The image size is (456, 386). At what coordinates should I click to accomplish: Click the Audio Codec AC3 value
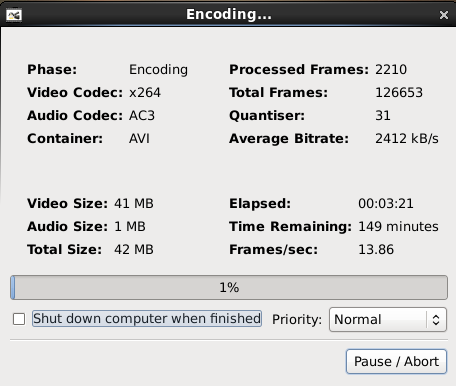click(x=142, y=116)
